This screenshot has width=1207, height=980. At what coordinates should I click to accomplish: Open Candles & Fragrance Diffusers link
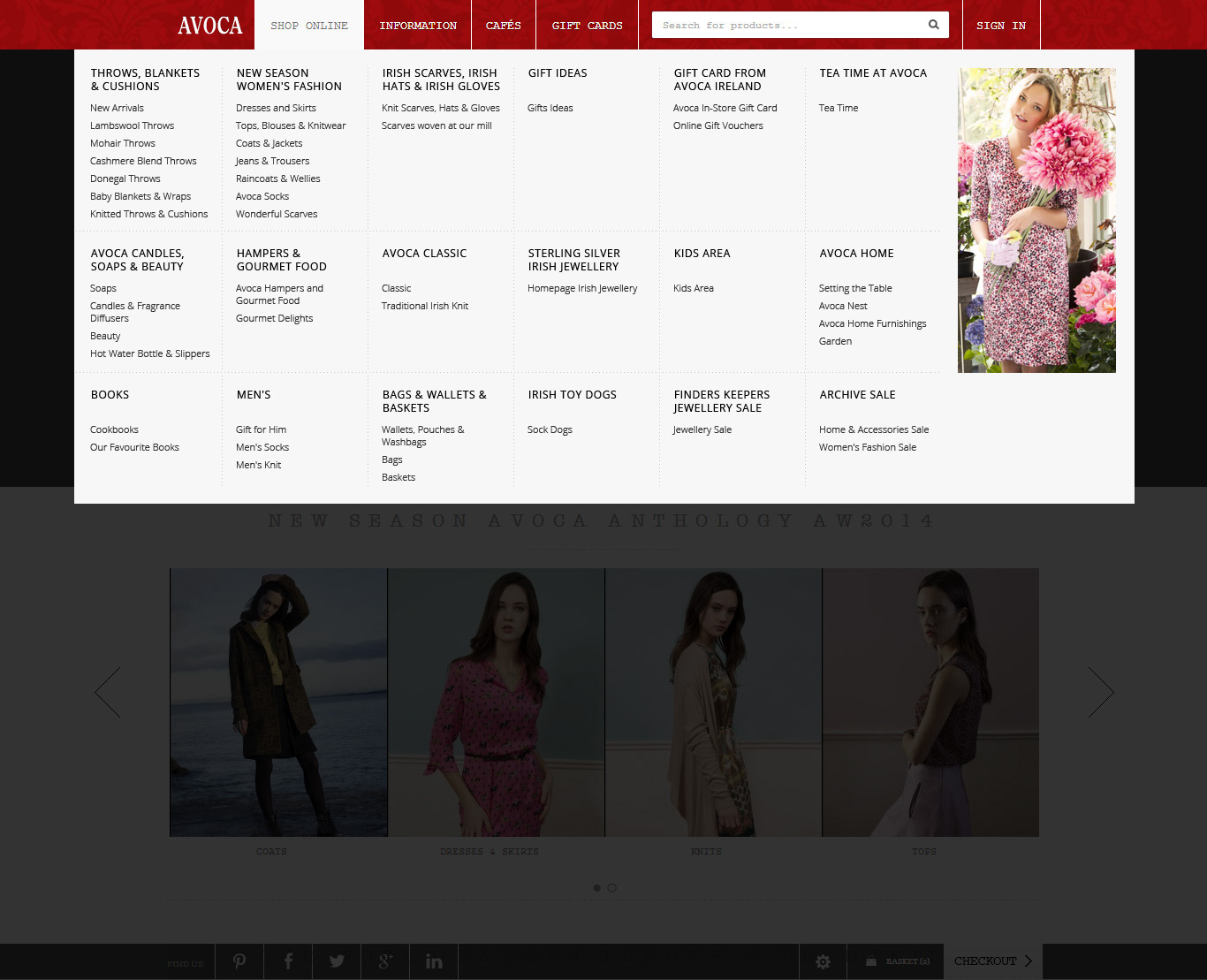(x=135, y=312)
